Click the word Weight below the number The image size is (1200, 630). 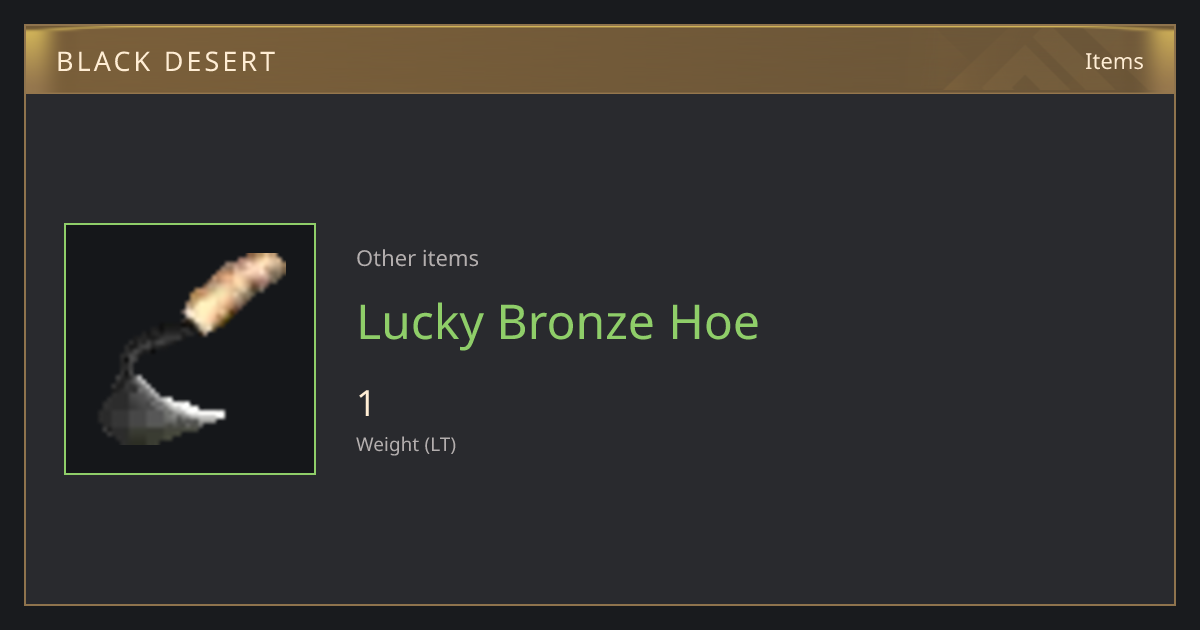(x=388, y=444)
